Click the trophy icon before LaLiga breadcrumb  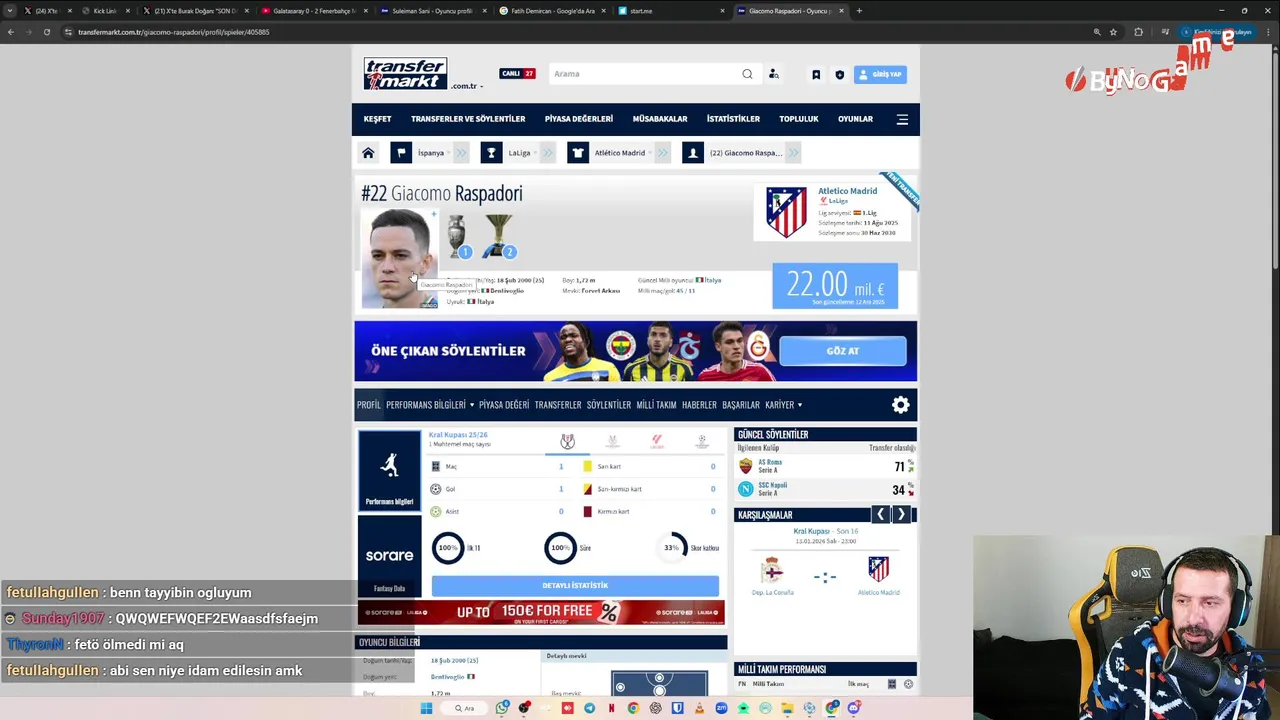click(491, 153)
